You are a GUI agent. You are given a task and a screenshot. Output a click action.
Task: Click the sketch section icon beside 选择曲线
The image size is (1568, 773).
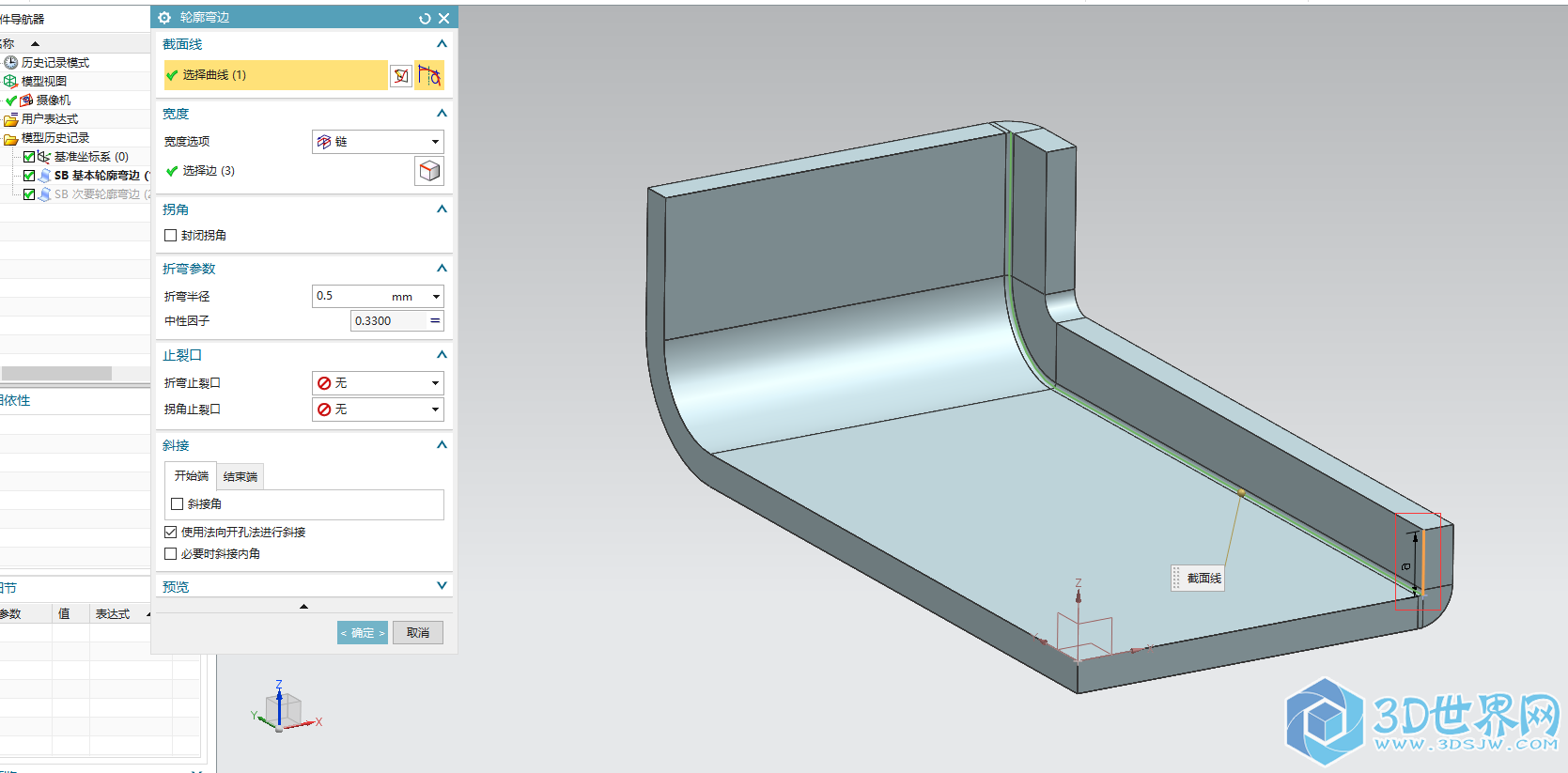click(x=401, y=76)
